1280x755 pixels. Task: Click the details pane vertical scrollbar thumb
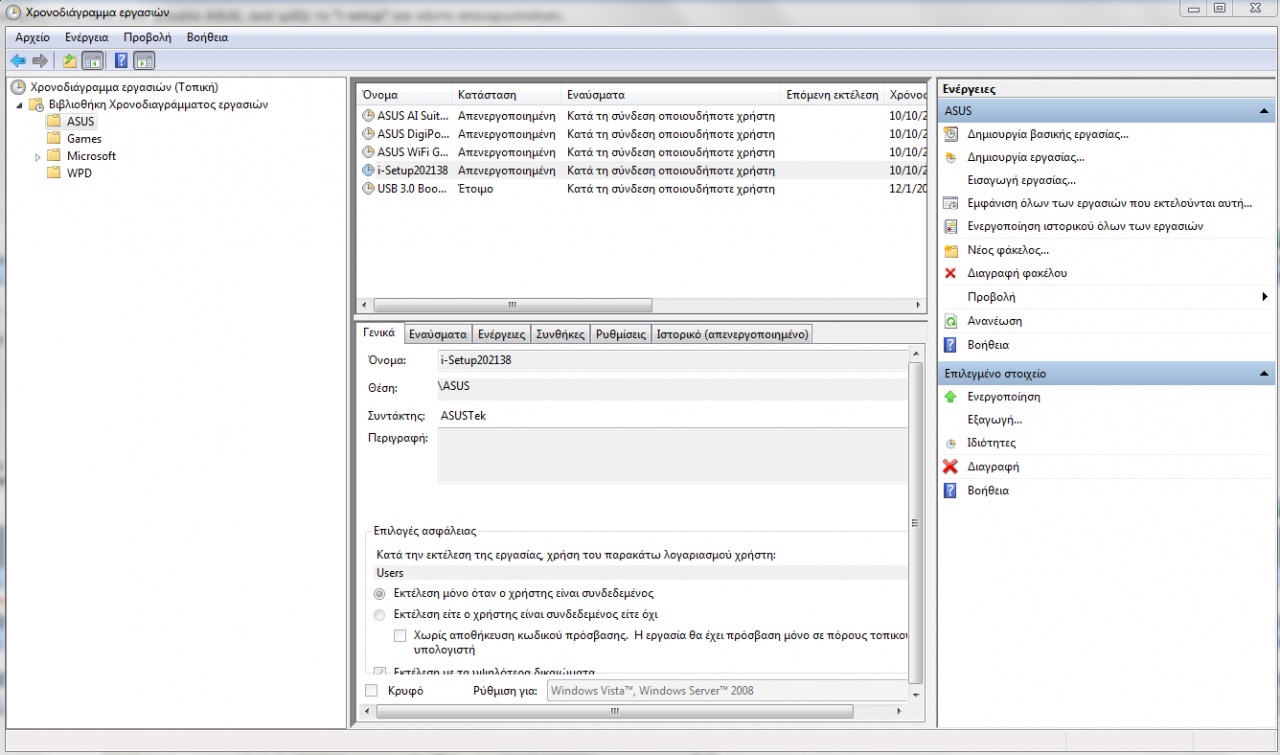(916, 522)
